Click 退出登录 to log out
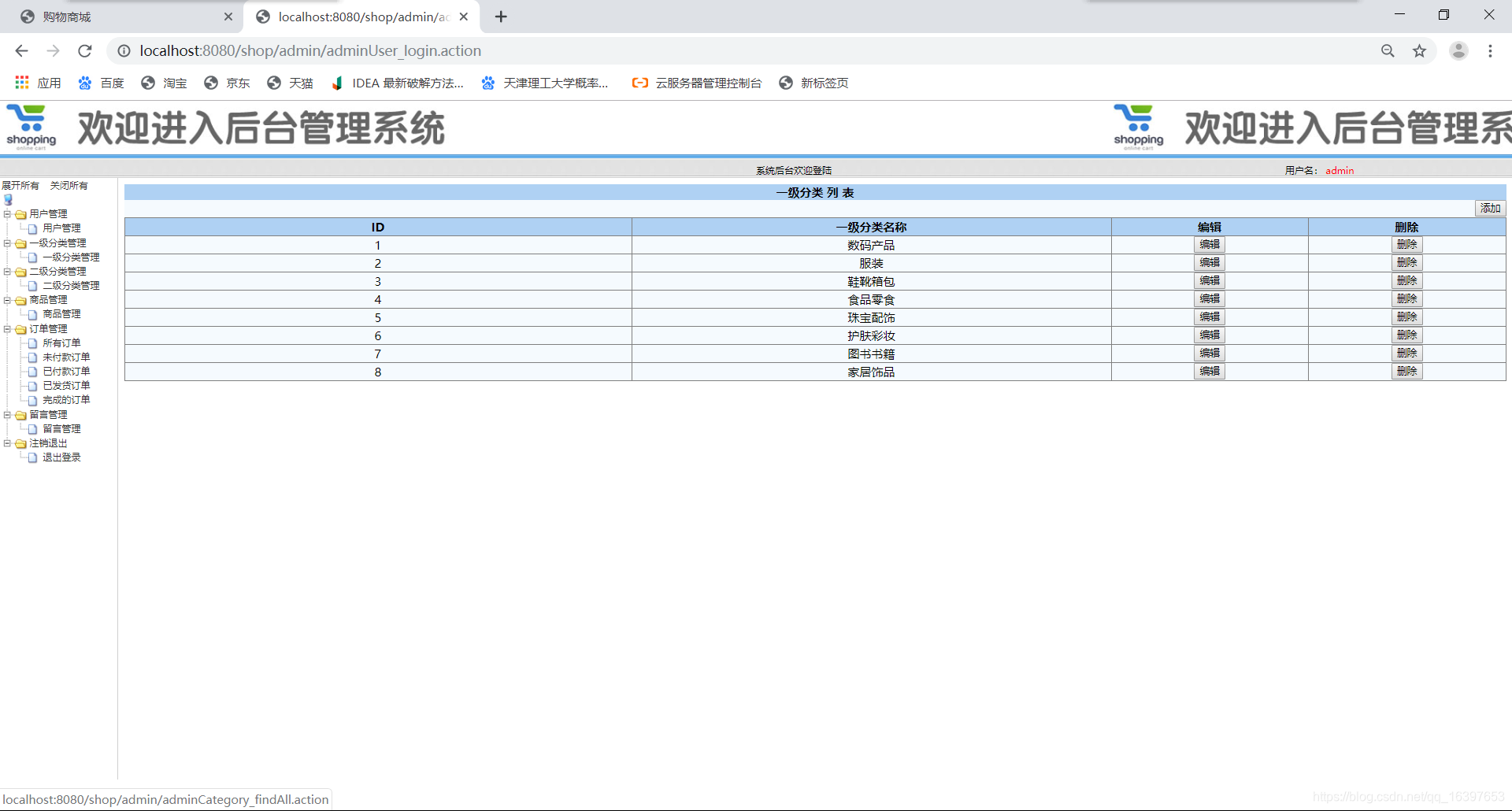Screen dimensions: 1512x811 point(61,457)
